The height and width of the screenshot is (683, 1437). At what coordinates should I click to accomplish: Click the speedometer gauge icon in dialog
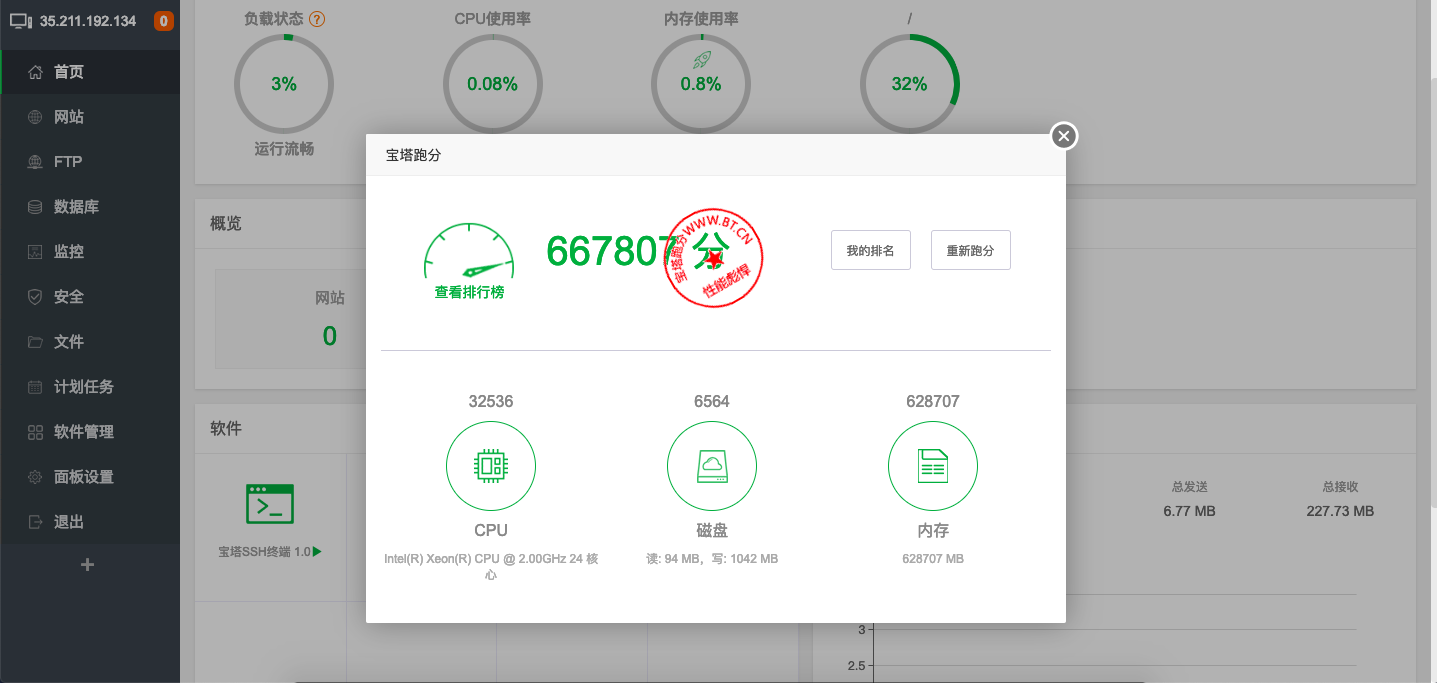[469, 252]
